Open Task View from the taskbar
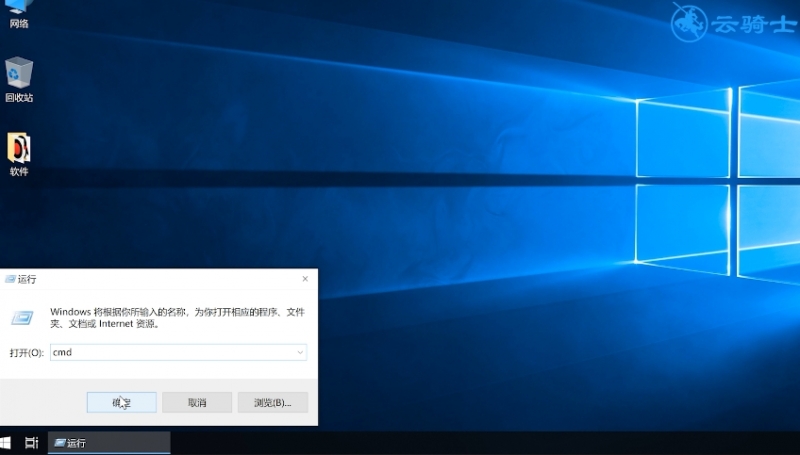The image size is (800, 455). [x=32, y=443]
